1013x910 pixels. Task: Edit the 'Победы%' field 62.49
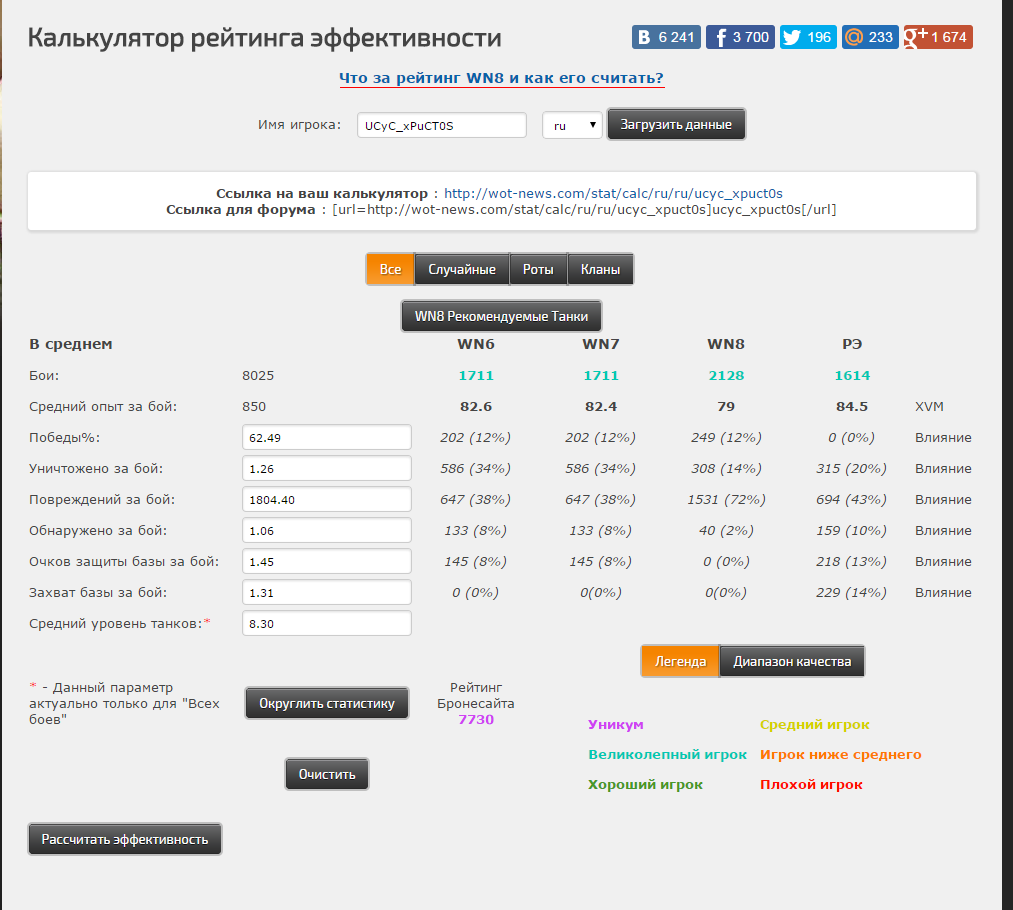[327, 437]
